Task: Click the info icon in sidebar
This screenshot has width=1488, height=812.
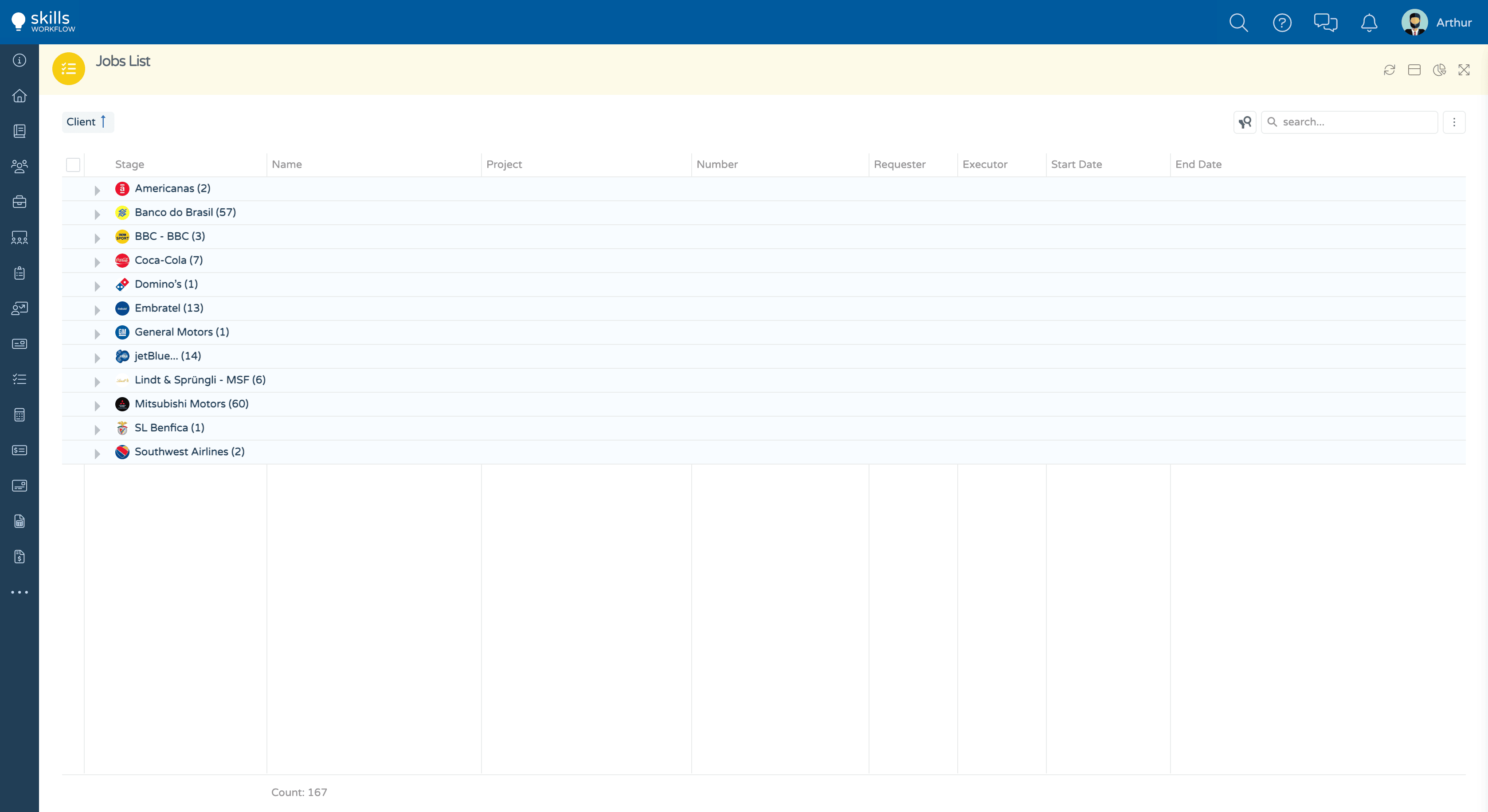Action: (x=20, y=60)
